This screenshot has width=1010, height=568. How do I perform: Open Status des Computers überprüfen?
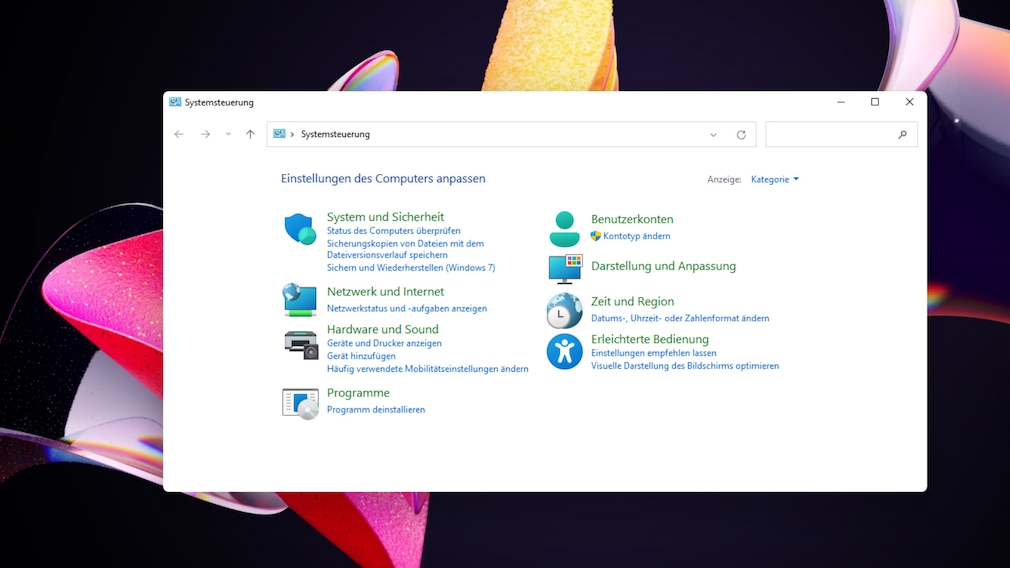pos(394,231)
